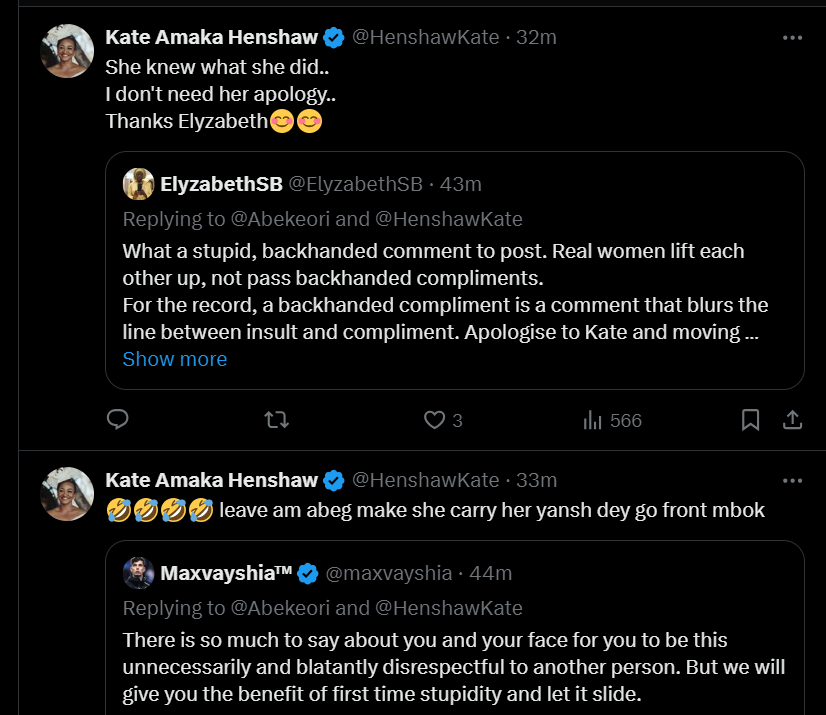Open the more options menu on Kate's second tweet
The image size is (826, 715).
click(x=793, y=479)
